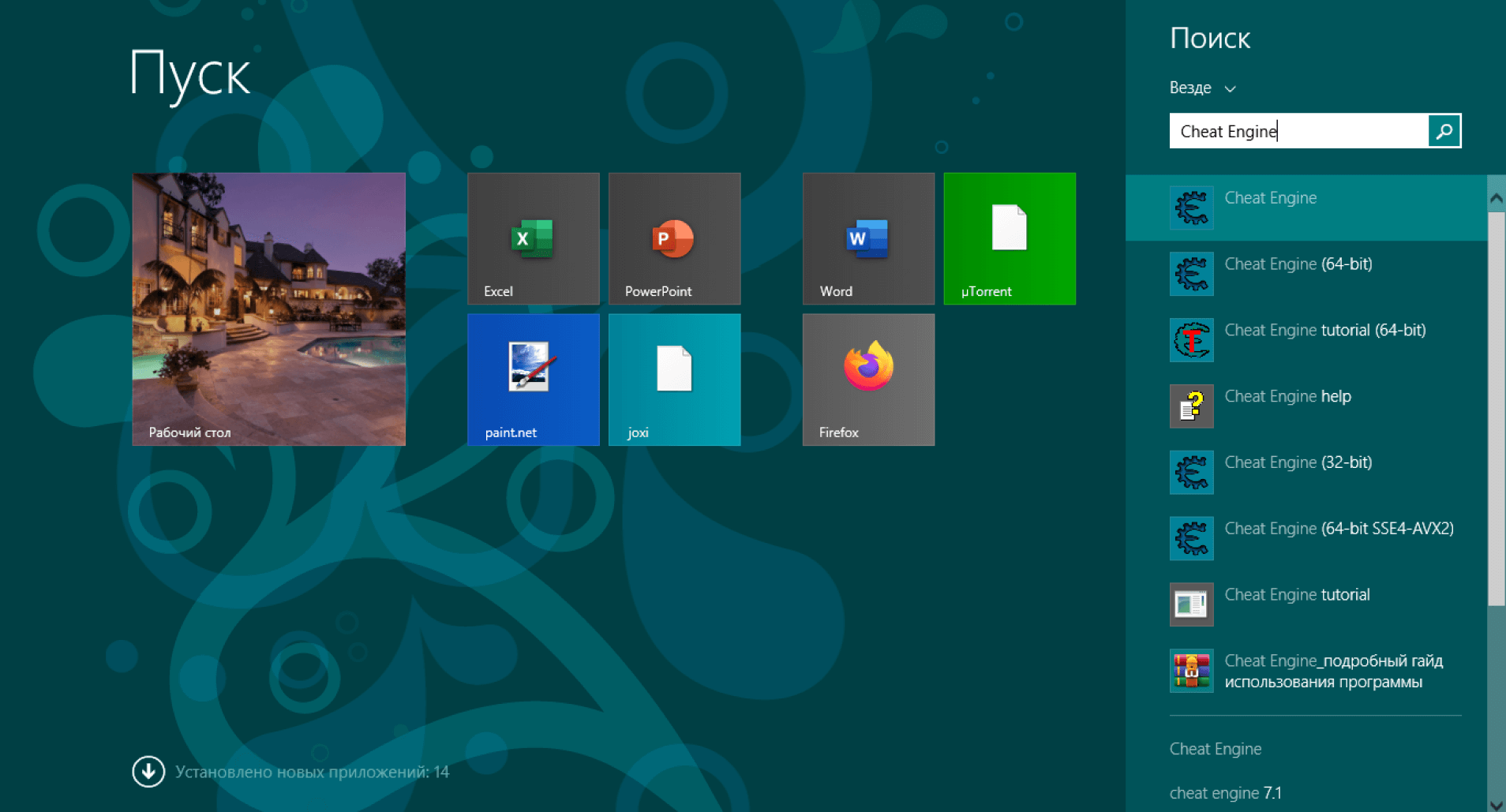Open the Excel tile
This screenshot has width=1506, height=812.
pos(533,238)
